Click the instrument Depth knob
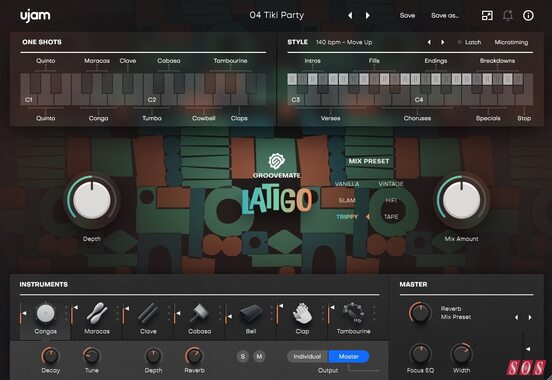 click(x=153, y=356)
